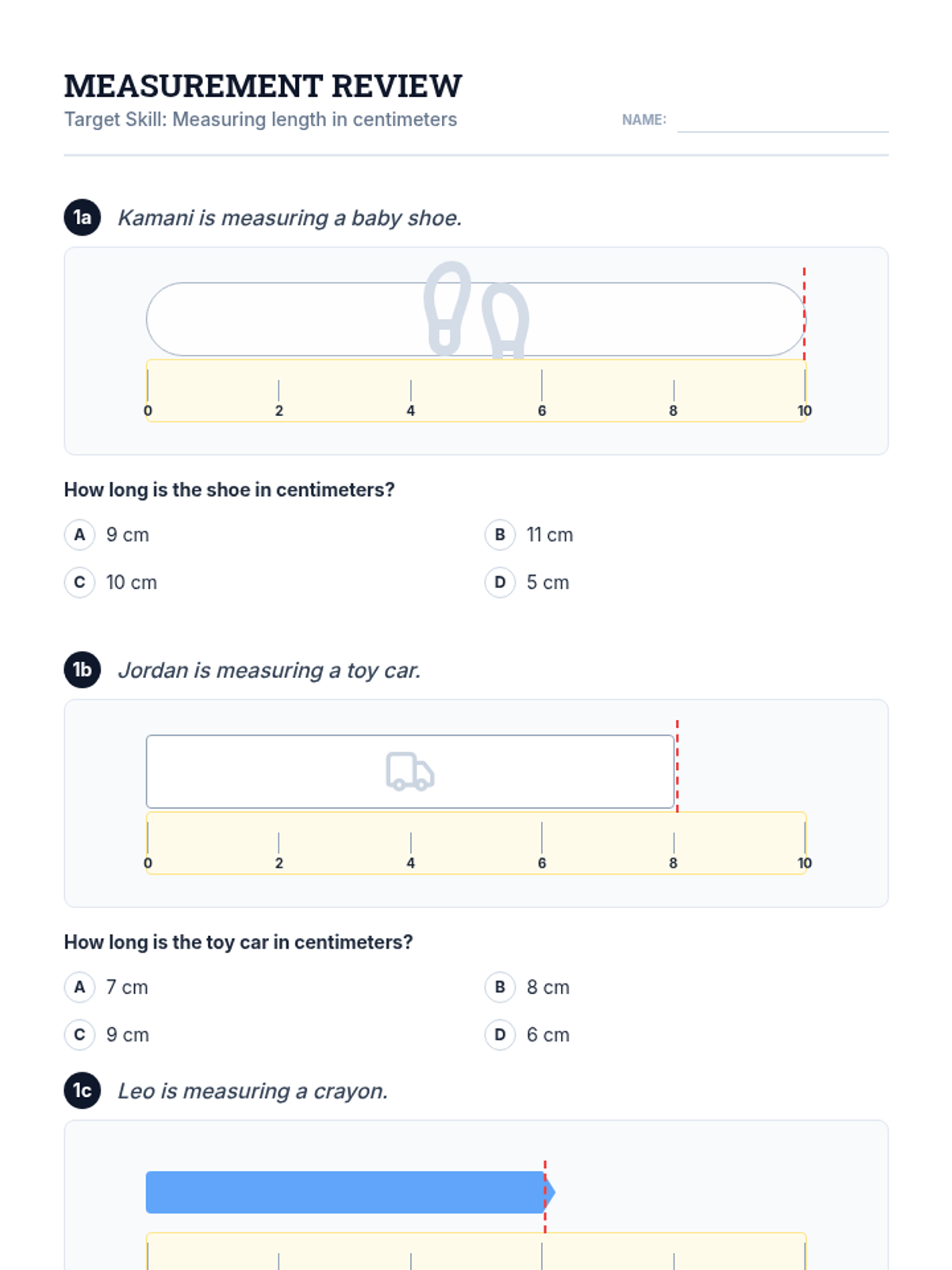Click the toy truck icon
Image resolution: width=952 pixels, height=1270 pixels.
409,772
